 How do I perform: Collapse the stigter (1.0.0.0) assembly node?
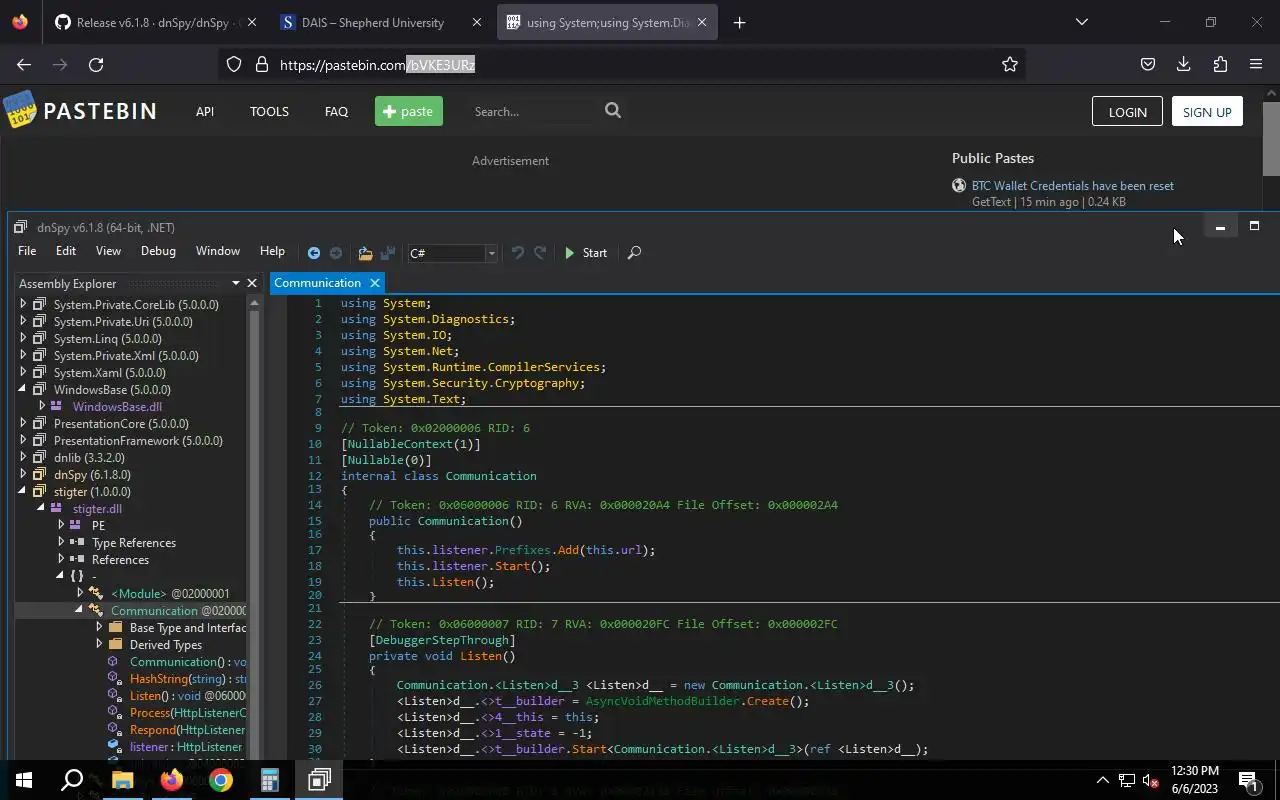(x=23, y=491)
